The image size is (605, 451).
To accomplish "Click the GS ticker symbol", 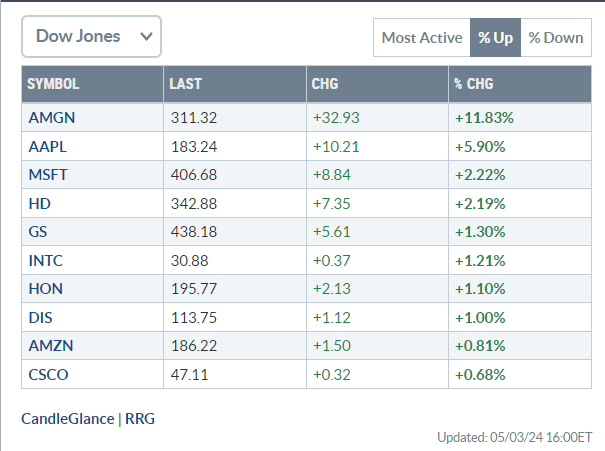I will 39,232.
